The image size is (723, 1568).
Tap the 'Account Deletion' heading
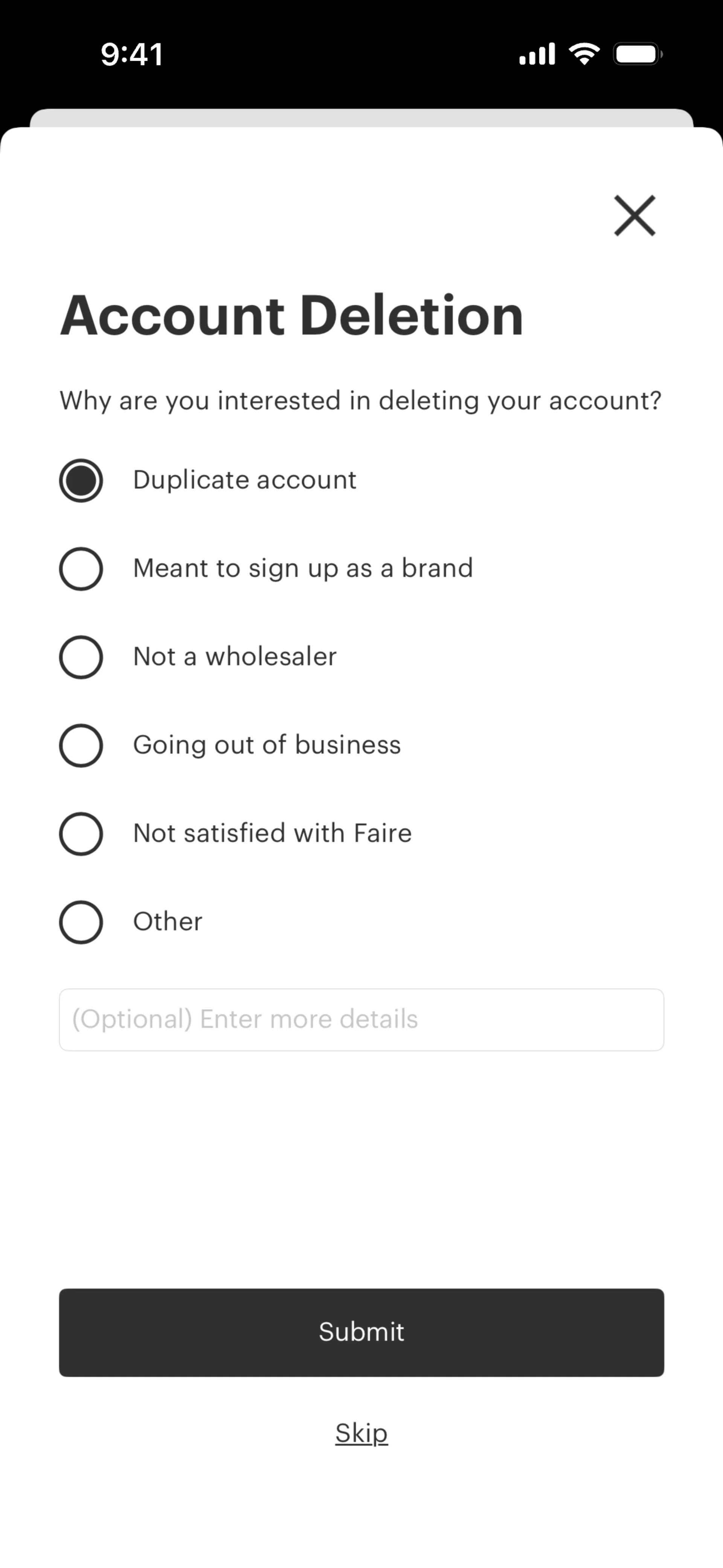tap(291, 315)
